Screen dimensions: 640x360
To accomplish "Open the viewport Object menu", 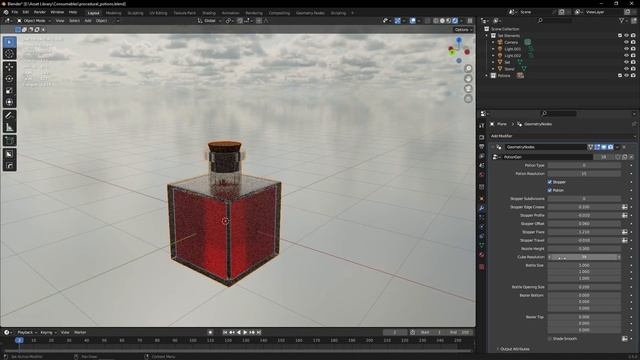I will click(x=101, y=20).
